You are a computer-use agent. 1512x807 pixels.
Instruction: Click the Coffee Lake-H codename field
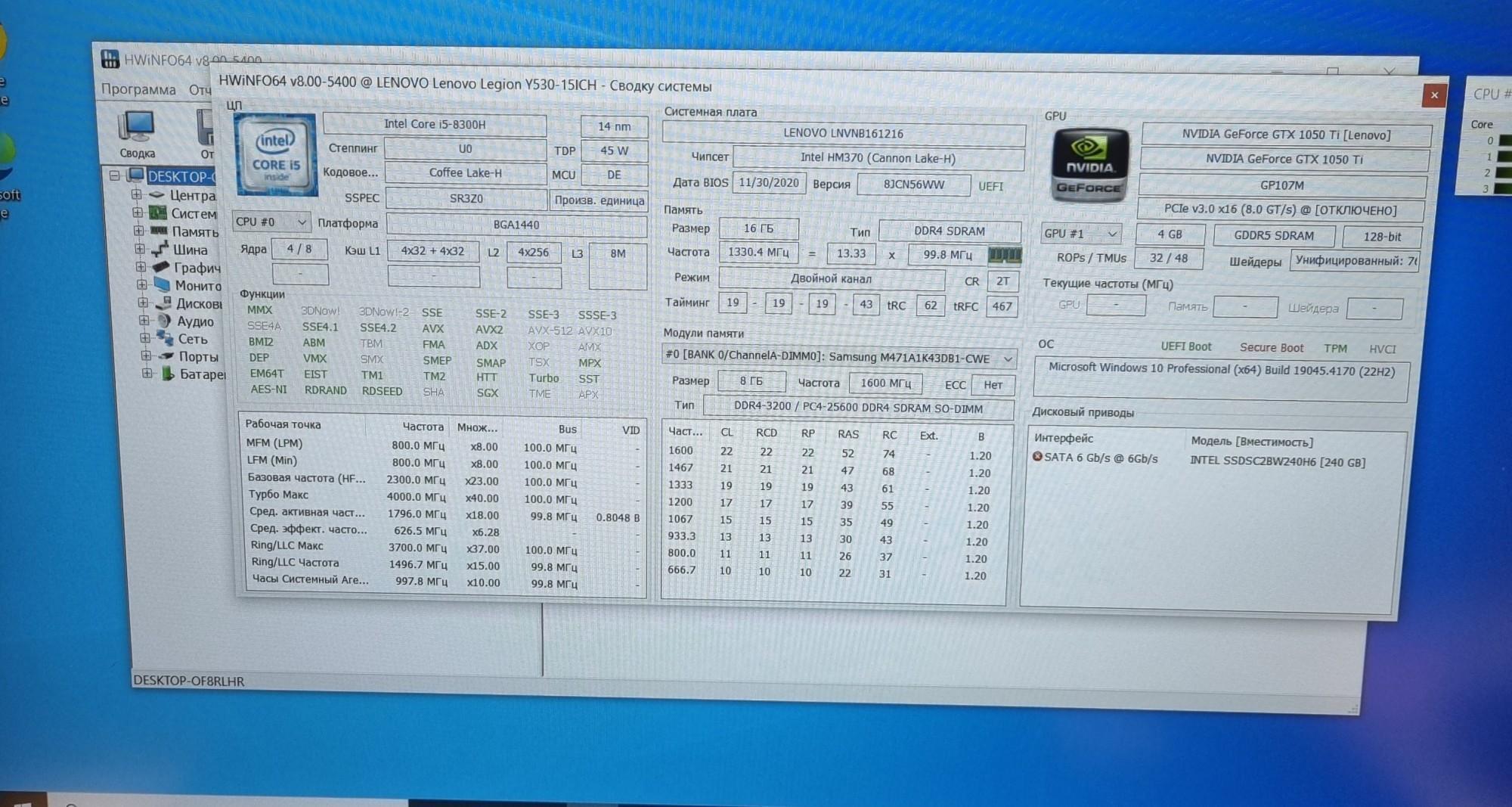pyautogui.click(x=466, y=172)
